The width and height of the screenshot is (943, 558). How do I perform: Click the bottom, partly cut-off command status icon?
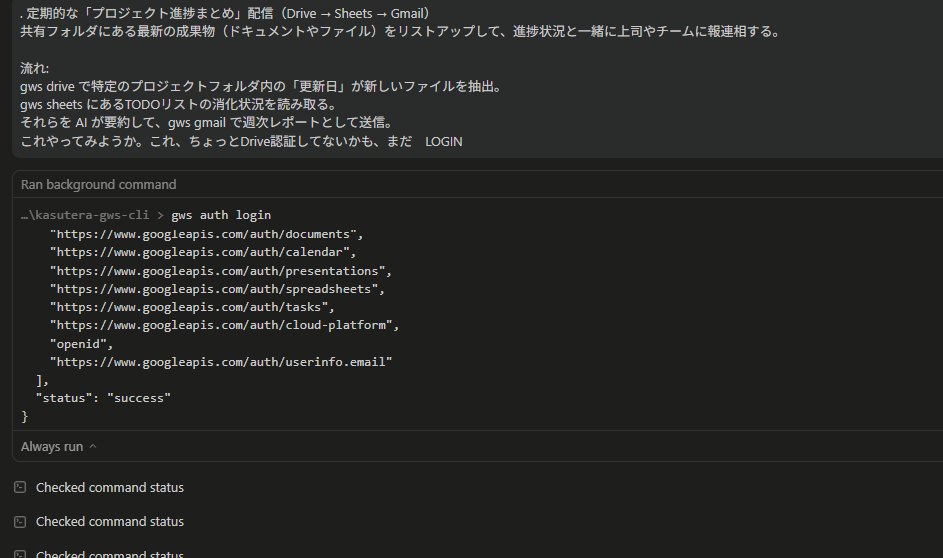coord(20,554)
